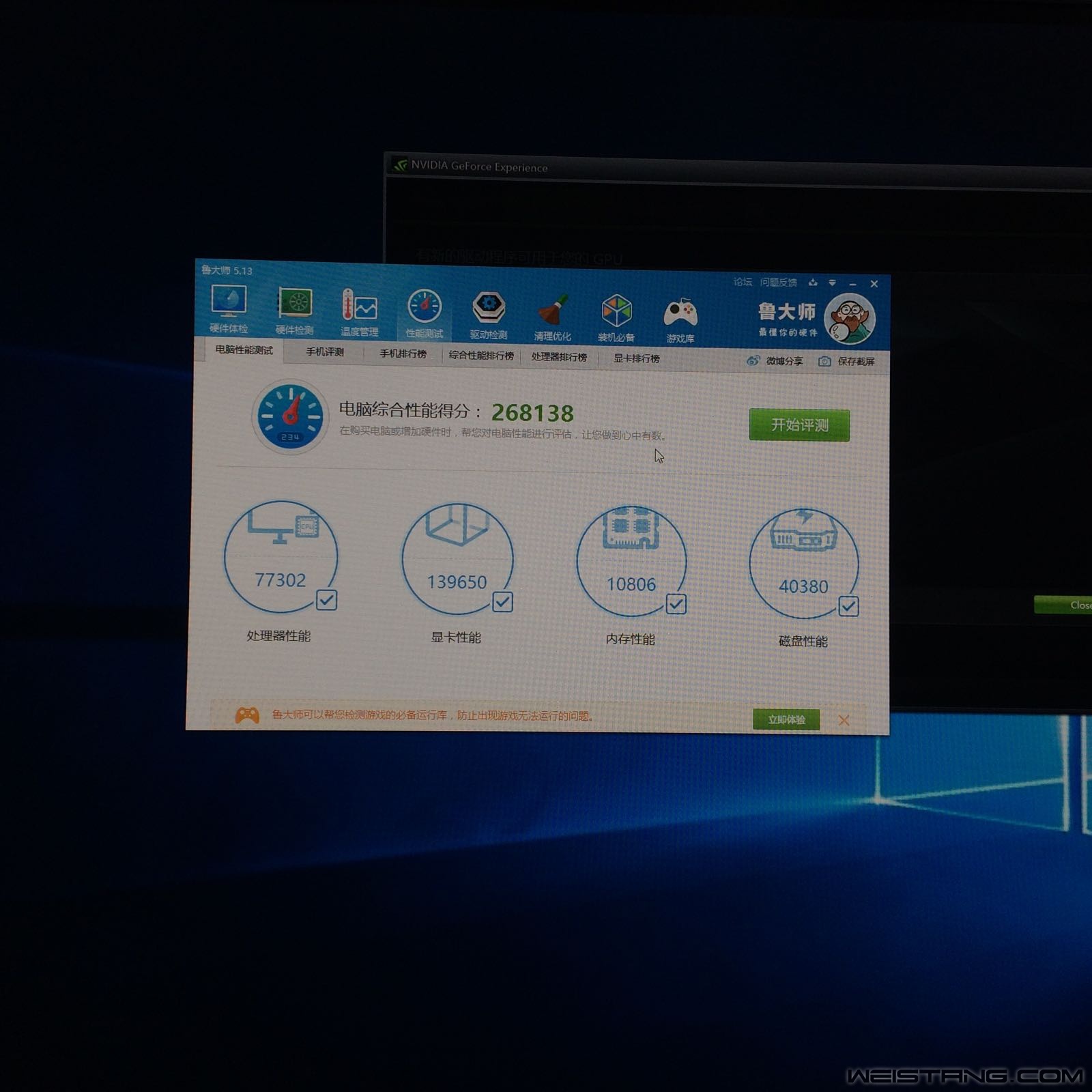
Task: Click the graphics score 139650
Action: tap(457, 582)
